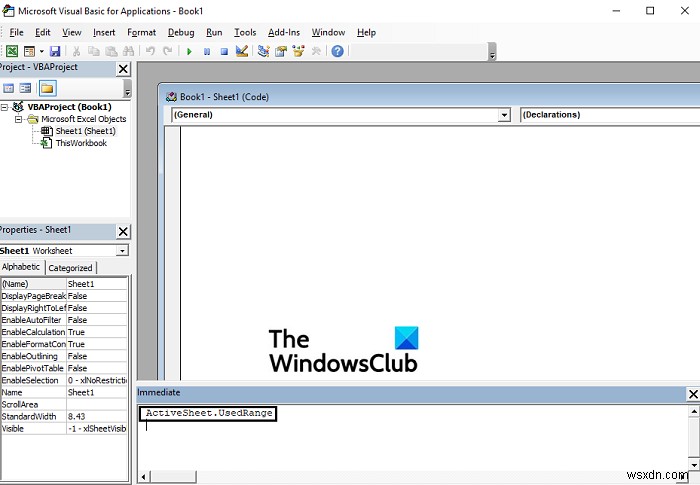Image resolution: width=700 pixels, height=485 pixels.
Task: Click the Book1 - Sheet1 (Code) window title bar
Action: (429, 97)
